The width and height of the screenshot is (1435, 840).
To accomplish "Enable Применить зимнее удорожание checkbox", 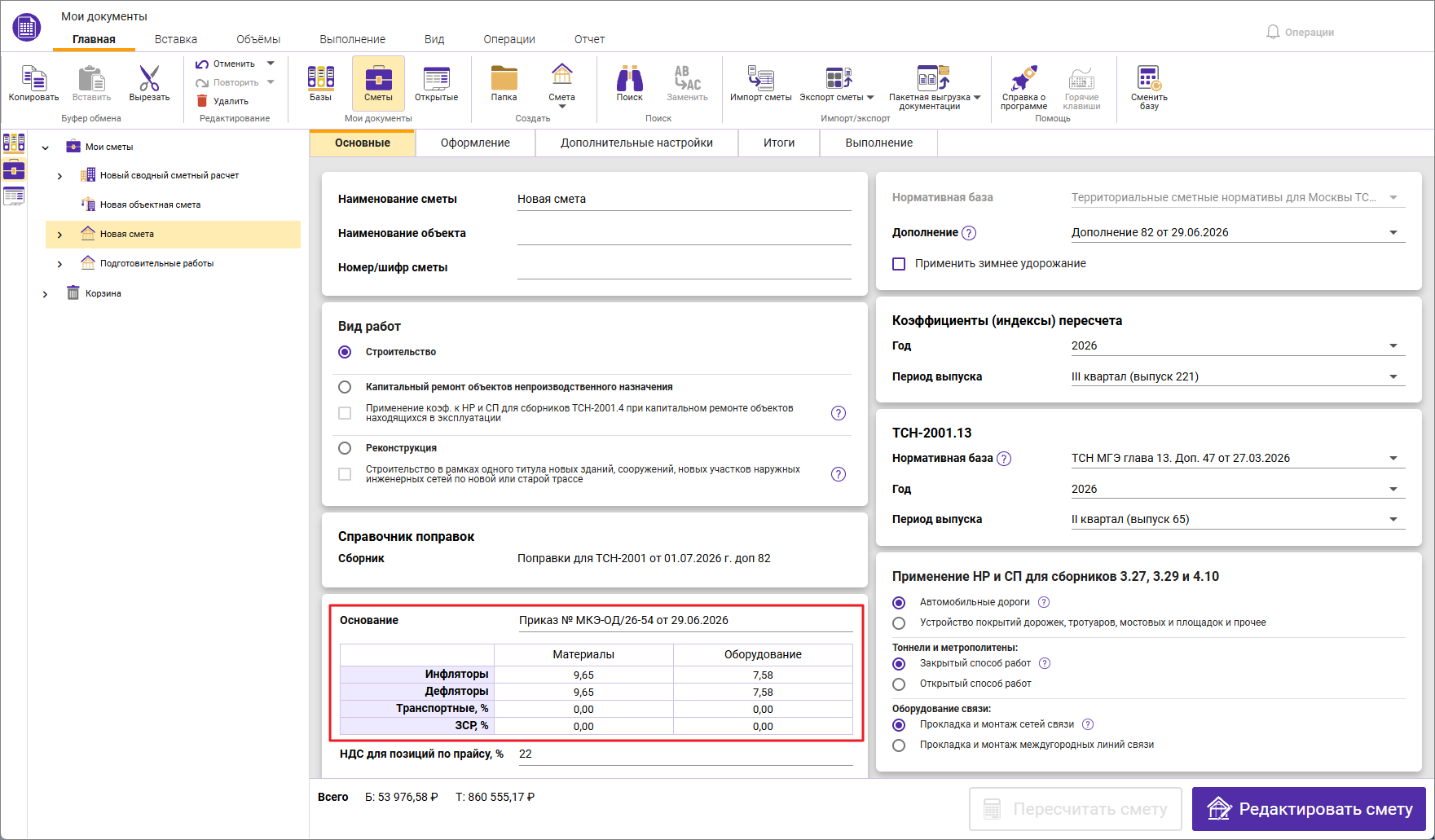I will (899, 264).
